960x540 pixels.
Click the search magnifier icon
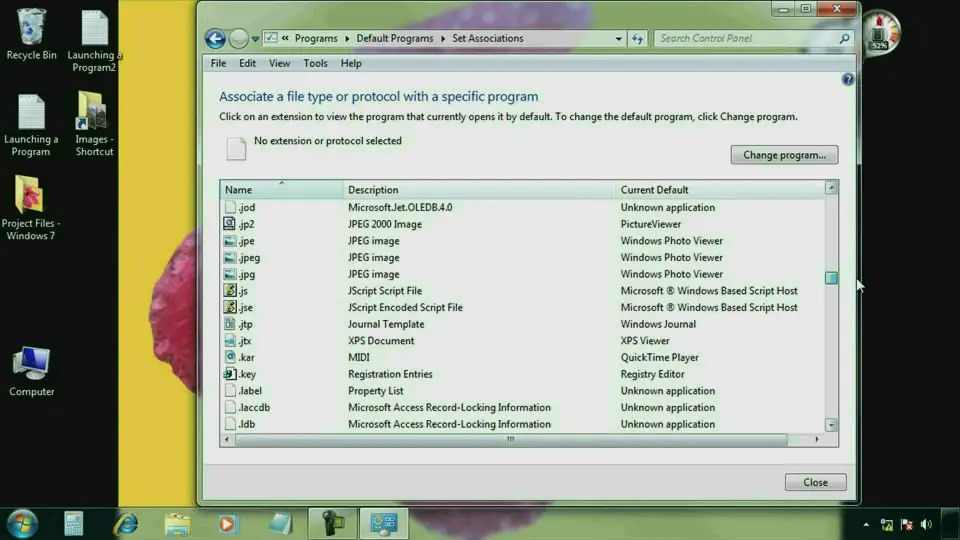click(x=844, y=39)
